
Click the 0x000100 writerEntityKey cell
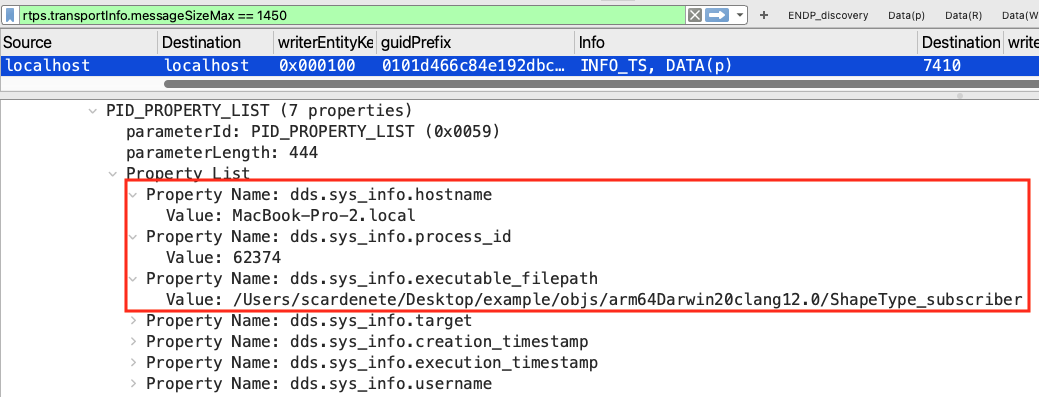coord(317,66)
